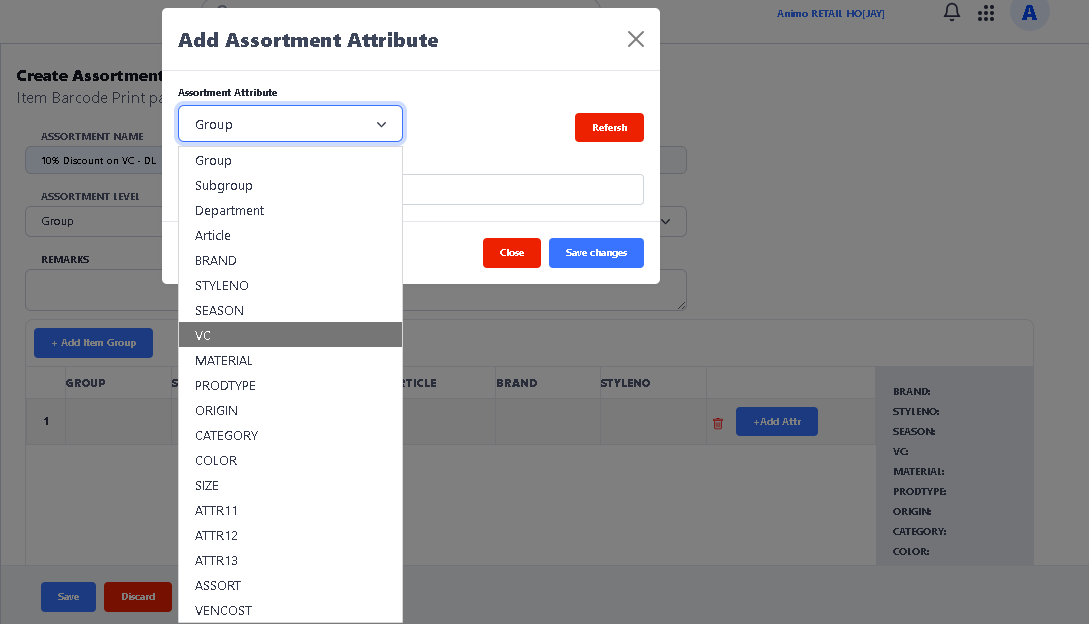Click the red Close button
1089x624 pixels.
(512, 253)
